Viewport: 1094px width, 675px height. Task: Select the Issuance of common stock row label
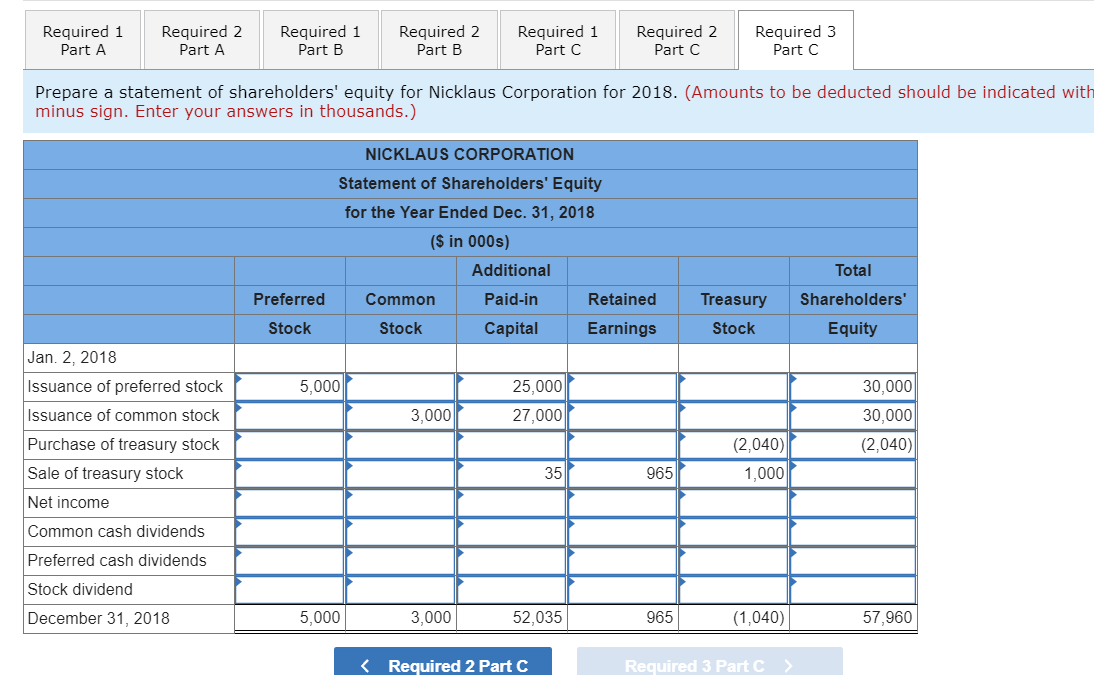123,416
